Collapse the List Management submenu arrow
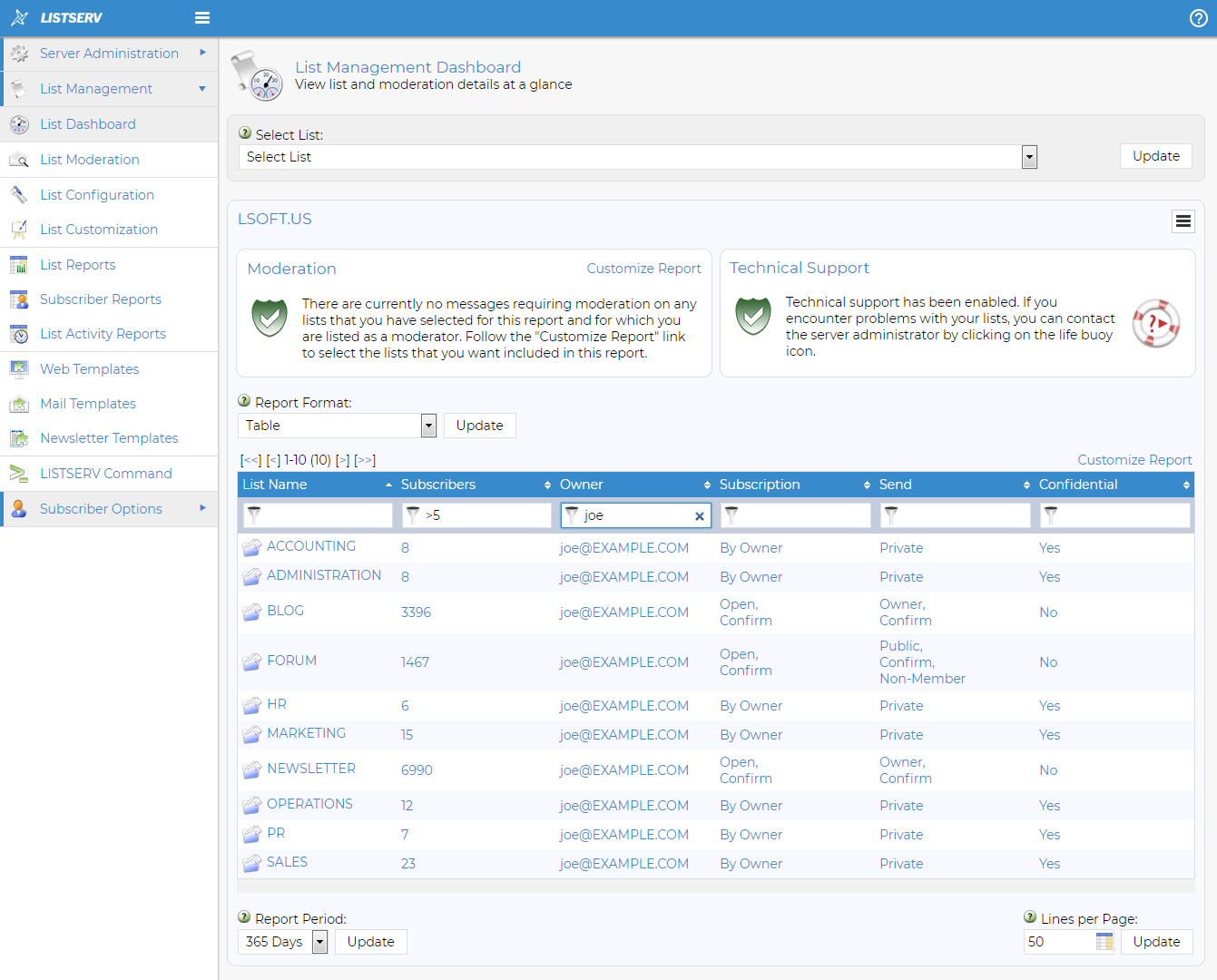1217x980 pixels. pyautogui.click(x=202, y=89)
